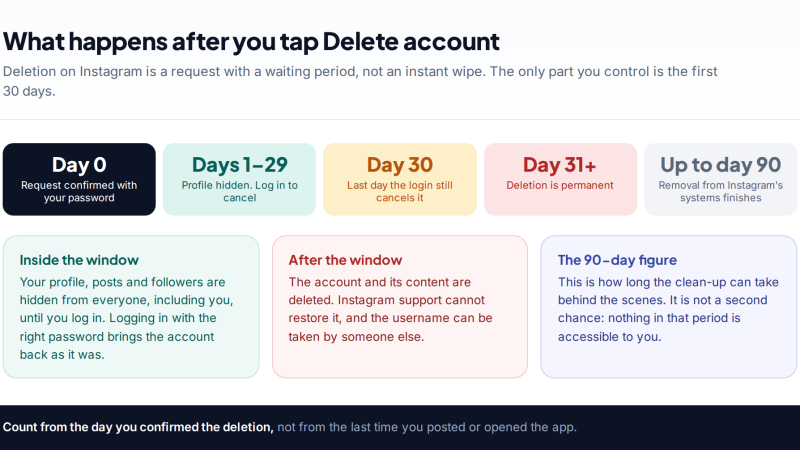Click 'Last day the login still cancels it'
Viewport: 800px width, 450px height.
coord(400,191)
